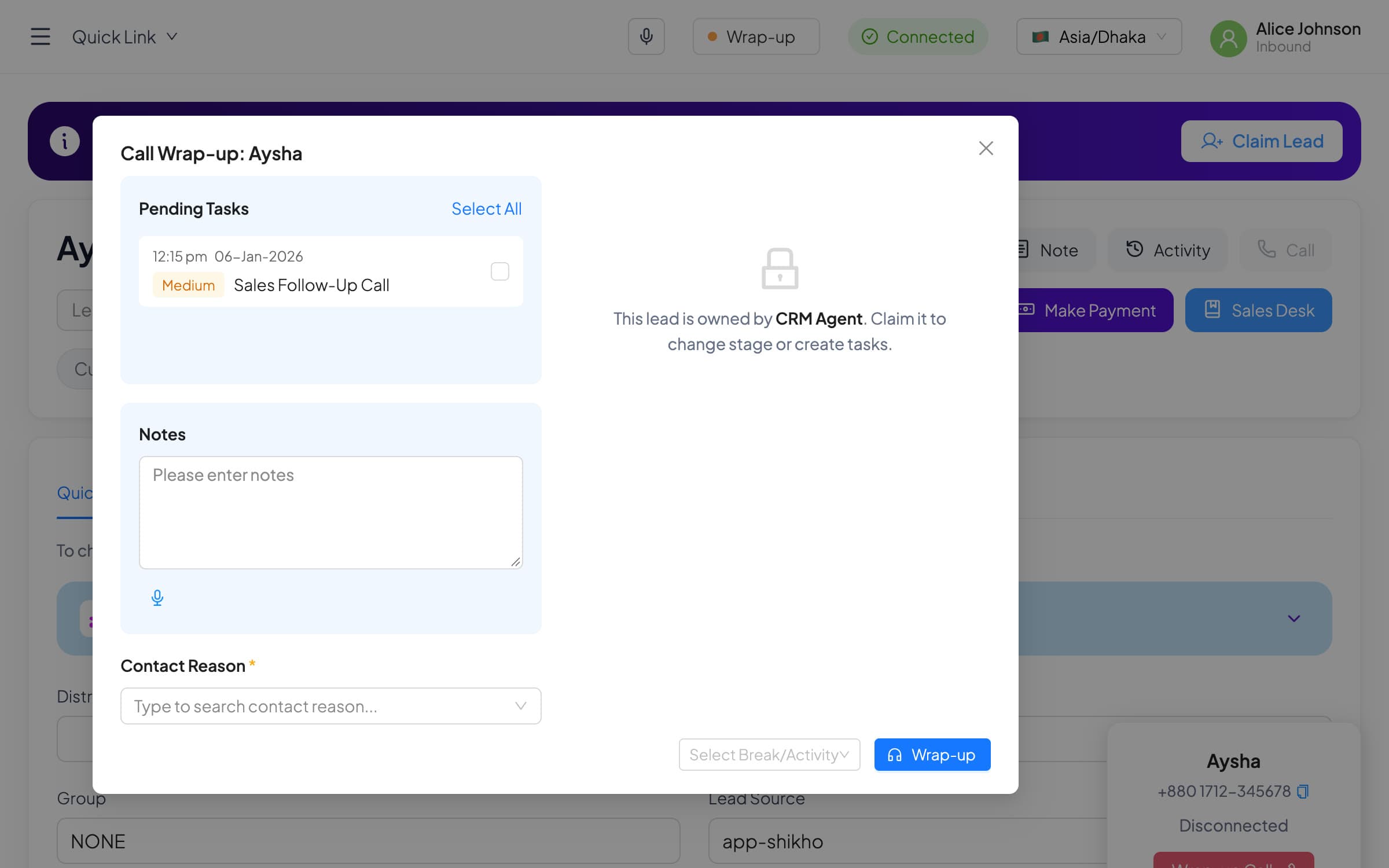Image resolution: width=1389 pixels, height=868 pixels.
Task: Click Select All pending tasks link
Action: point(487,208)
